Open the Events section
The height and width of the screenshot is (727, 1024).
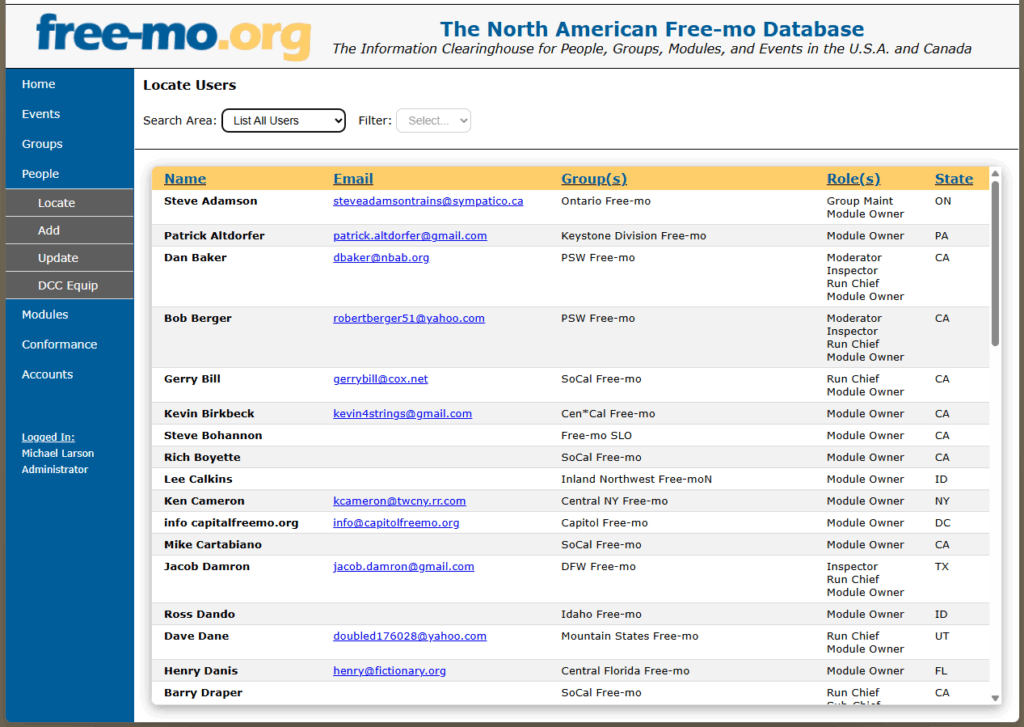[x=41, y=114]
